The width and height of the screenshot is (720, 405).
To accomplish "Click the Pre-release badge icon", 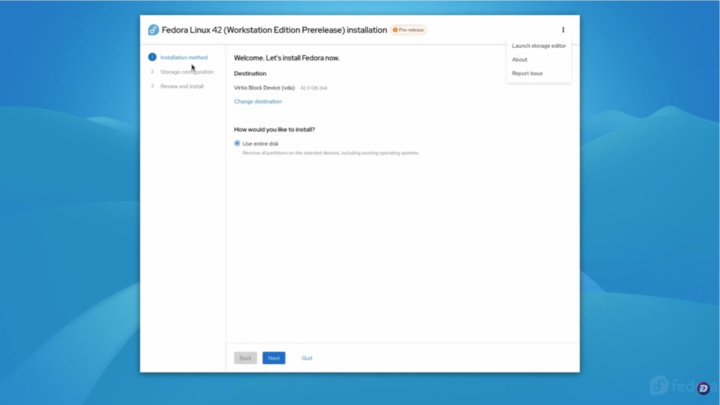I will [396, 30].
